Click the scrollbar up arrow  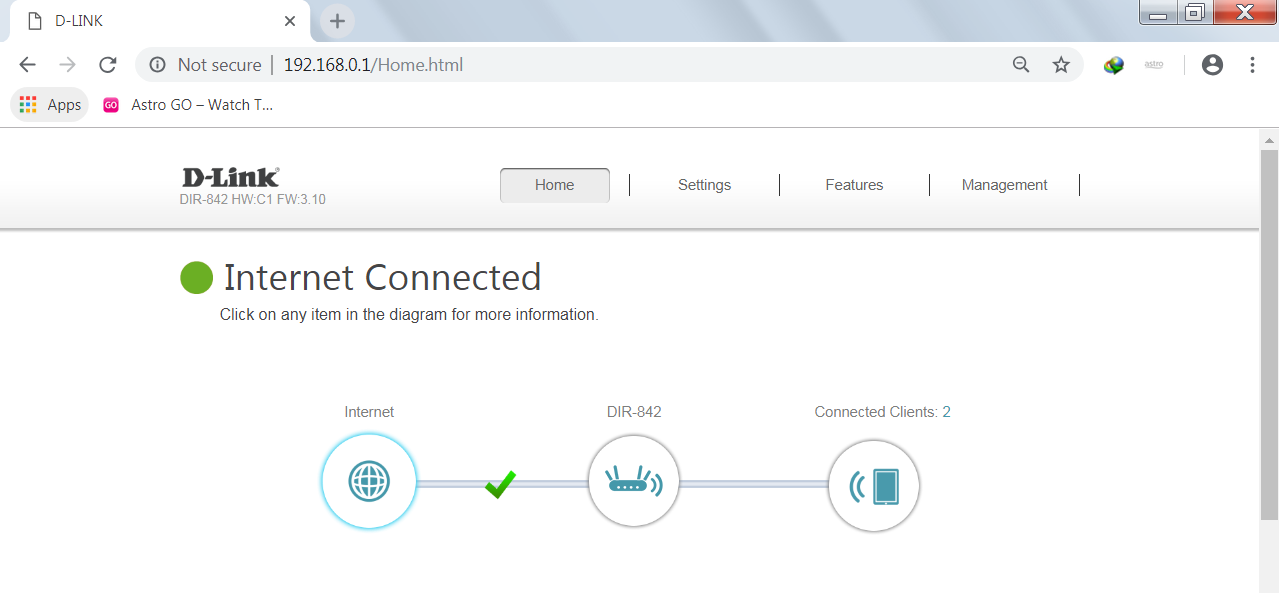[x=1269, y=139]
